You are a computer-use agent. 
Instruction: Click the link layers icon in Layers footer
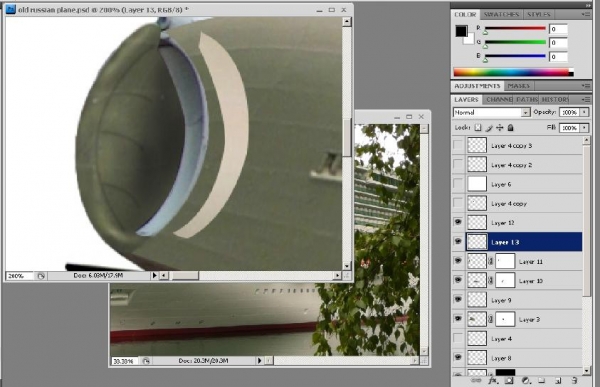coord(476,380)
